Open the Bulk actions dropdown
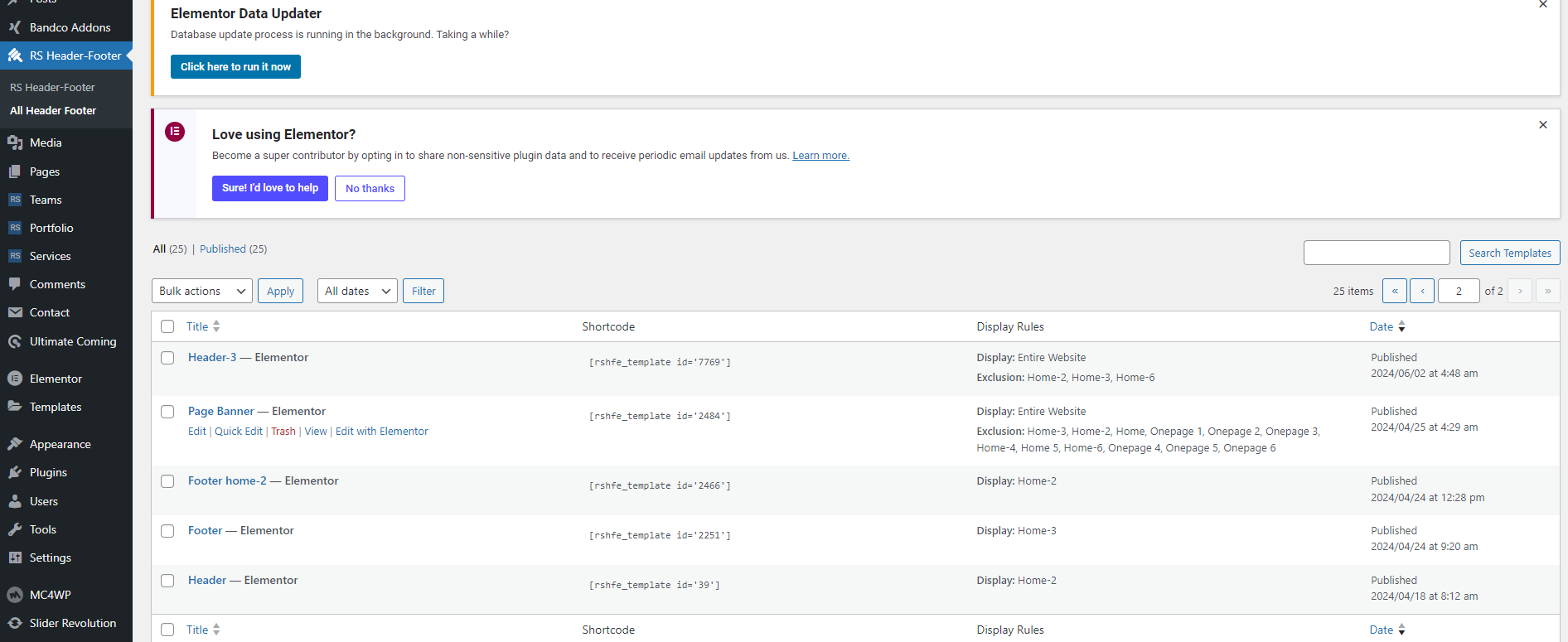The width and height of the screenshot is (1568, 642). pos(202,291)
